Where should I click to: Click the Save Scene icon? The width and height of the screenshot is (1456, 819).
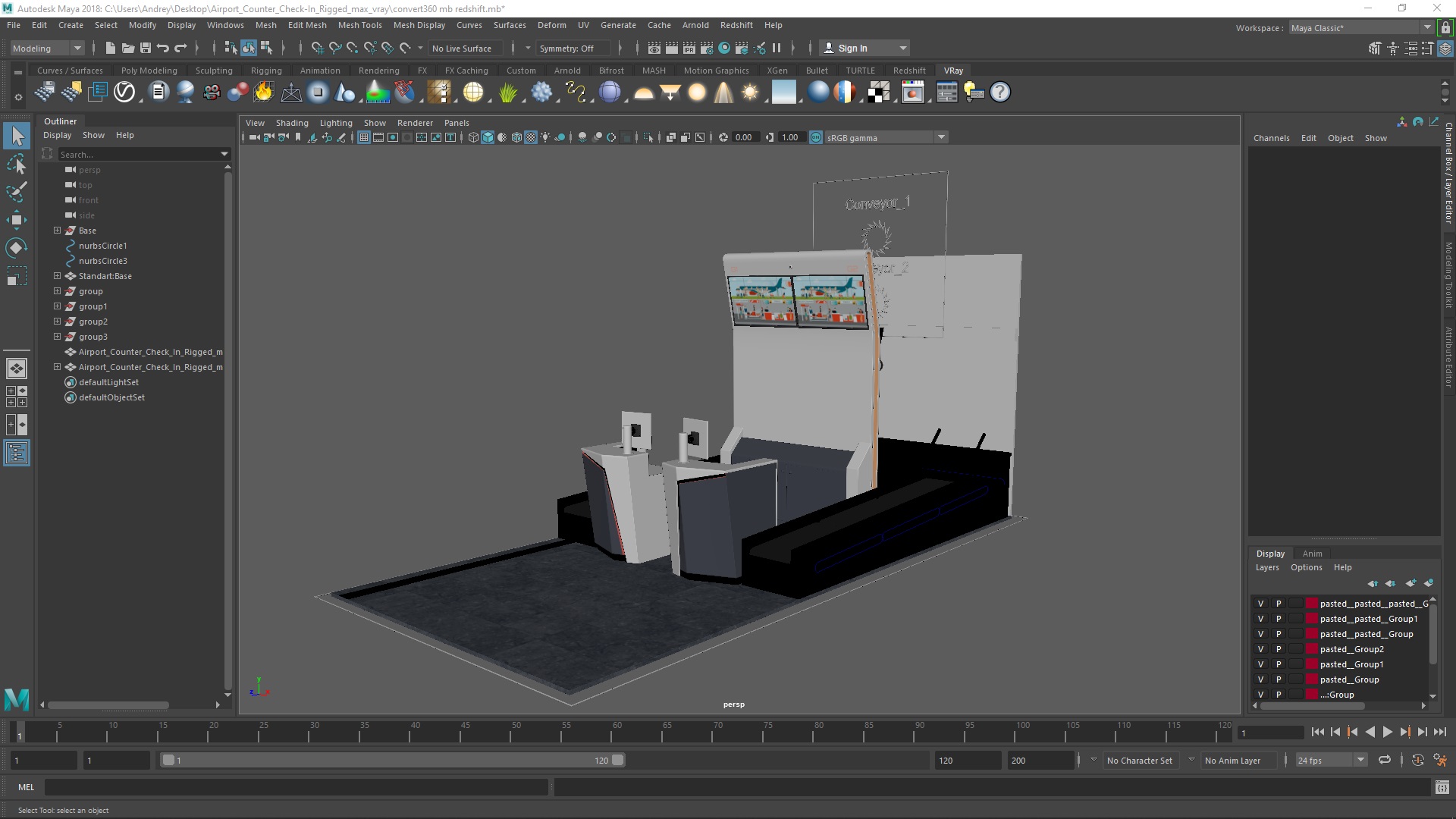tap(146, 48)
